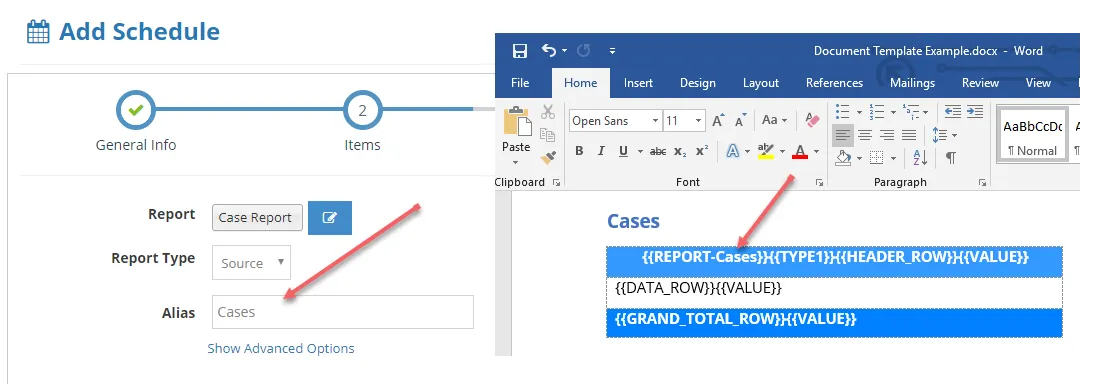Open the font size dropdown

pos(698,121)
